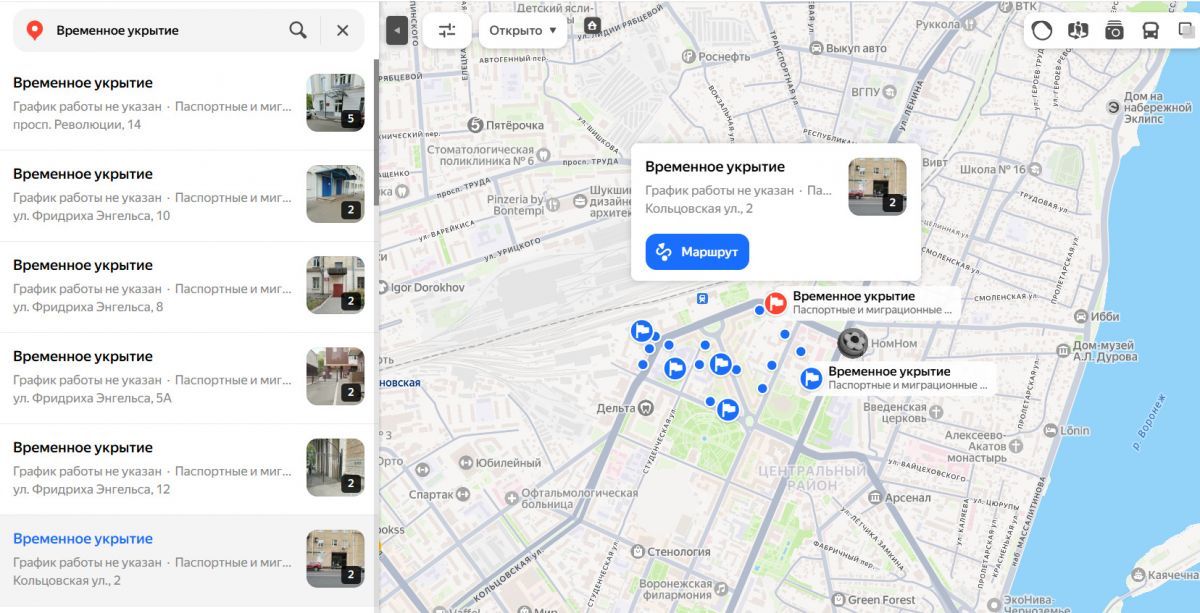
Task: Click the search magnifier icon
Action: coord(298,30)
